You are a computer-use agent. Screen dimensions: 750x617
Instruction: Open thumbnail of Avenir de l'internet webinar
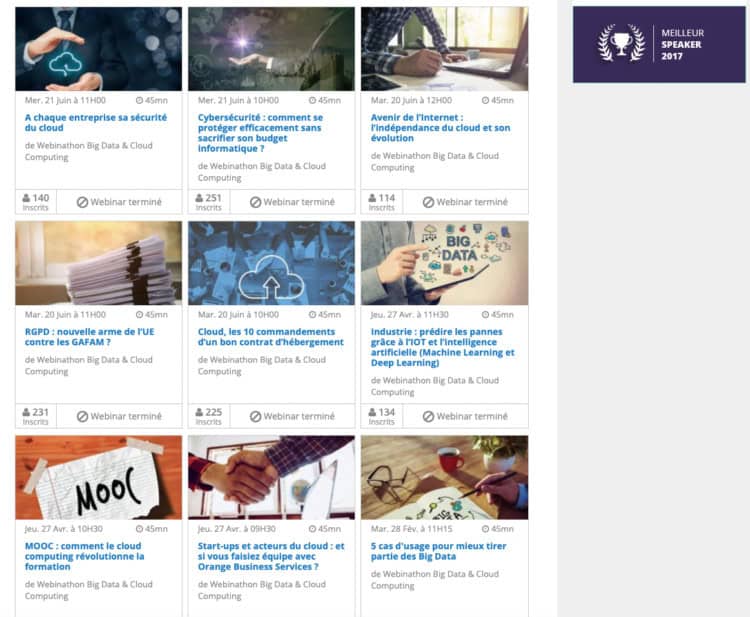click(x=444, y=49)
